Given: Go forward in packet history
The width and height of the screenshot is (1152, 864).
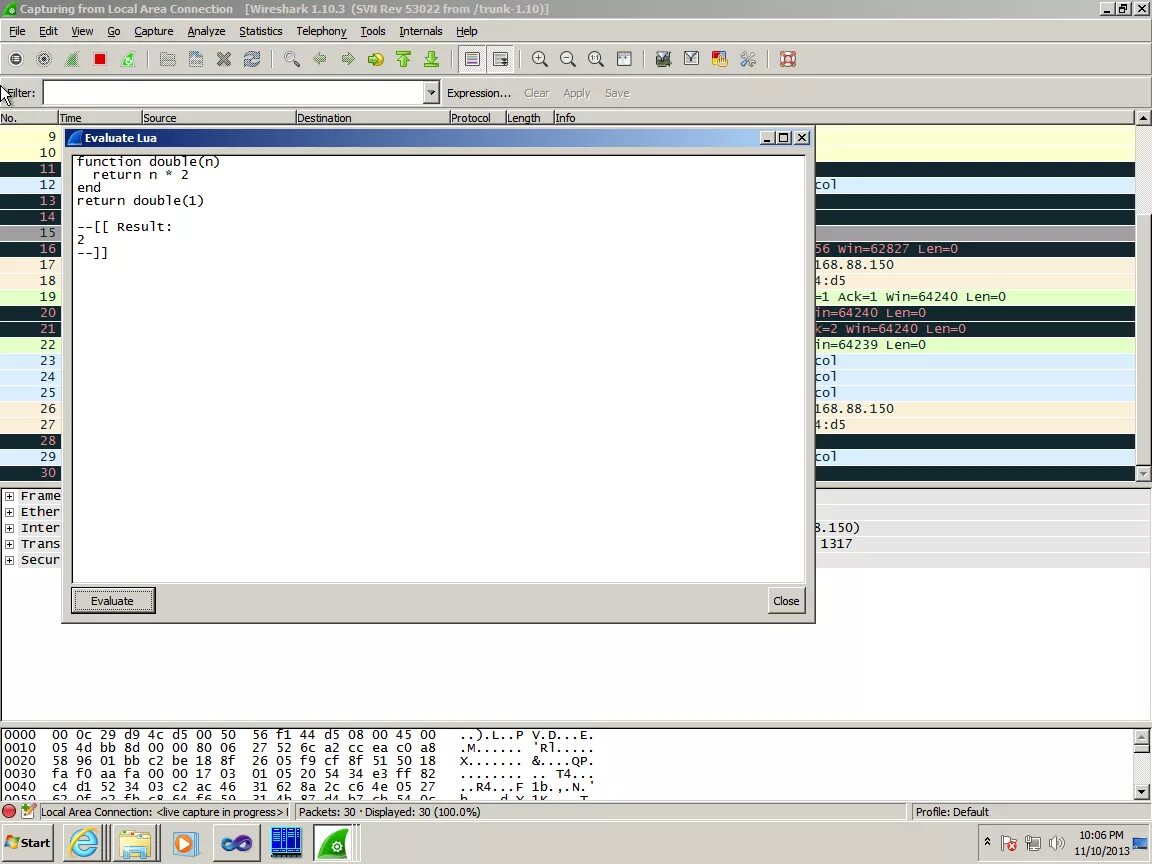Looking at the screenshot, I should [x=348, y=60].
